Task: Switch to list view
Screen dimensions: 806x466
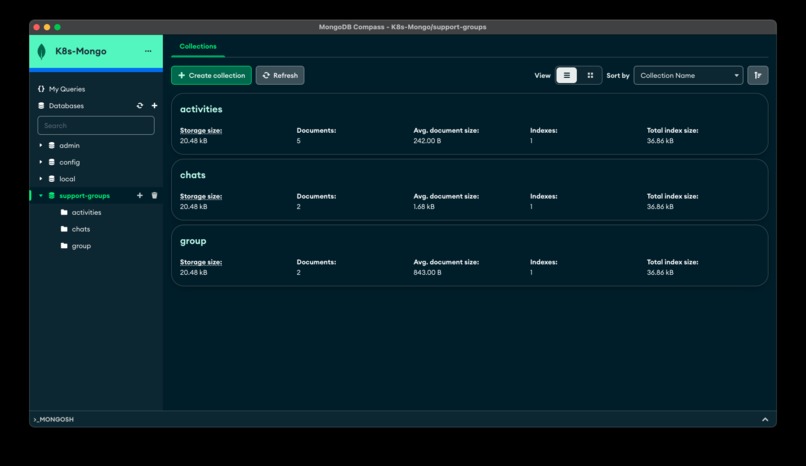Action: [x=566, y=76]
